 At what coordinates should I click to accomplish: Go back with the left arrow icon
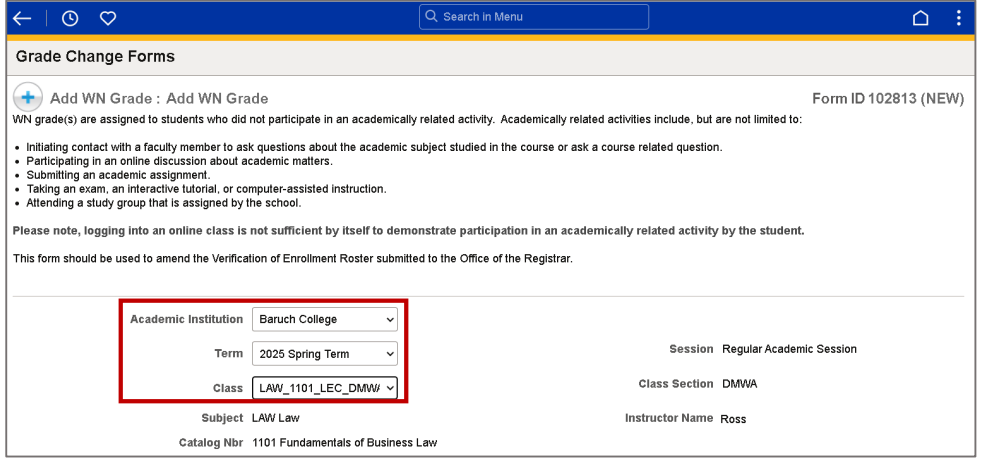coord(22,19)
